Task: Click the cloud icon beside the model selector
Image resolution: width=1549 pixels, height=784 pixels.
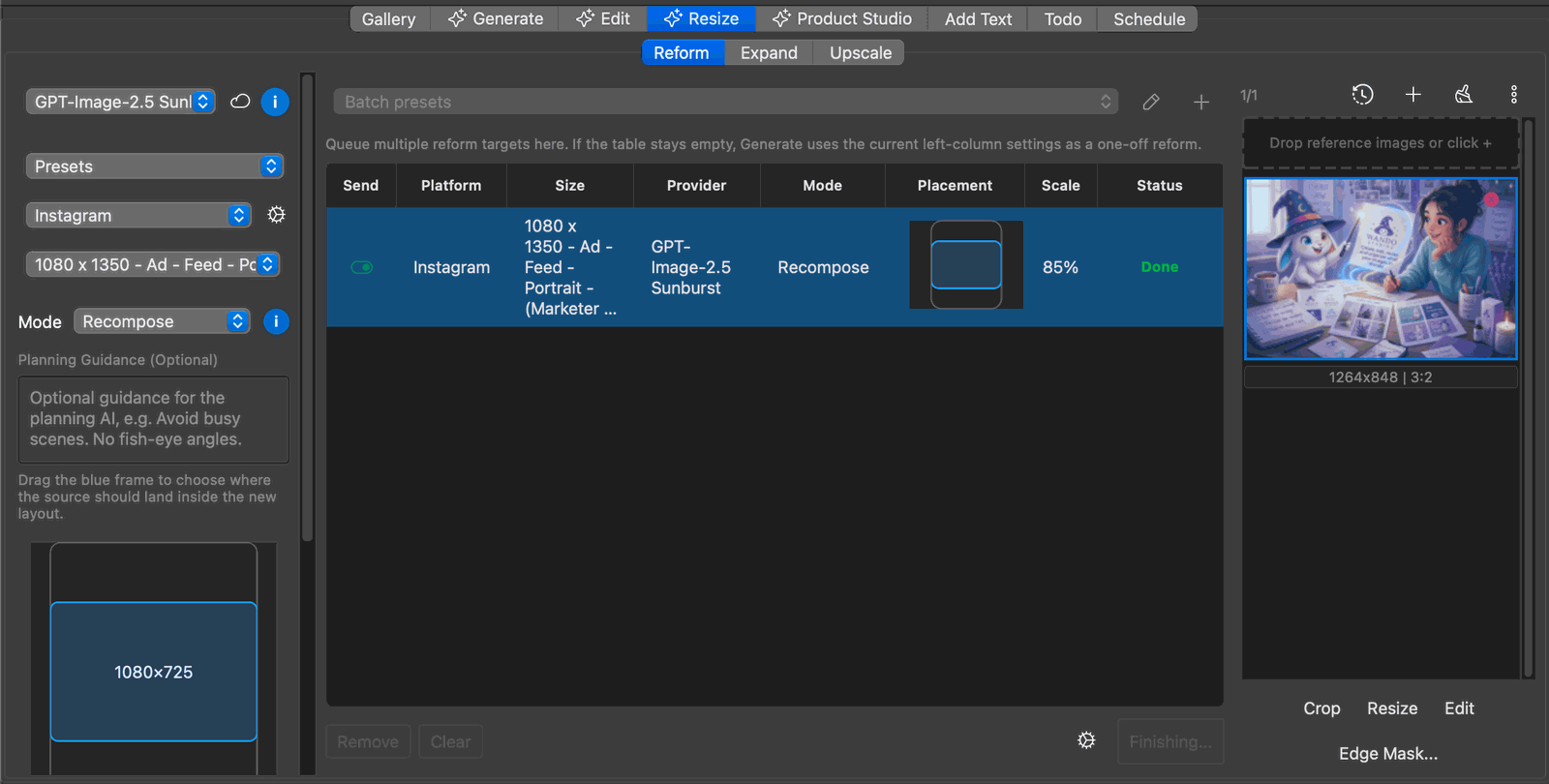Action: click(x=240, y=102)
